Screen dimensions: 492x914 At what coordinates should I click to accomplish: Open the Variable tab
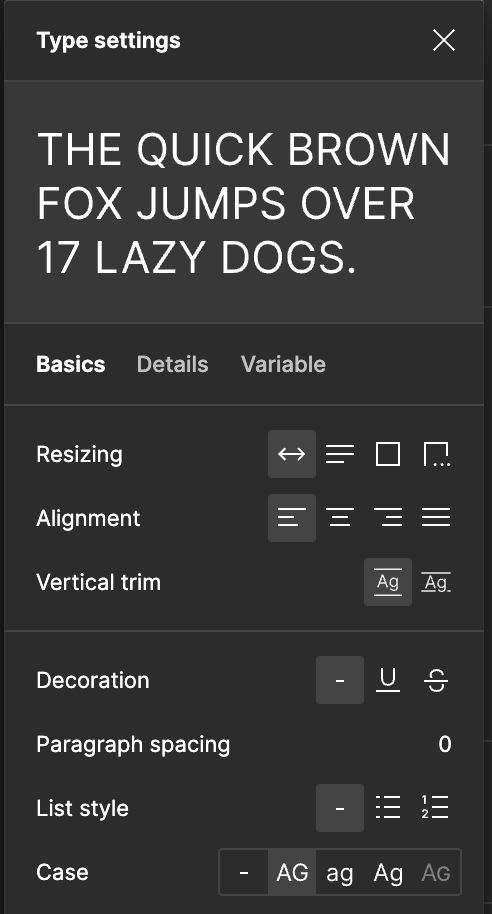tap(283, 364)
